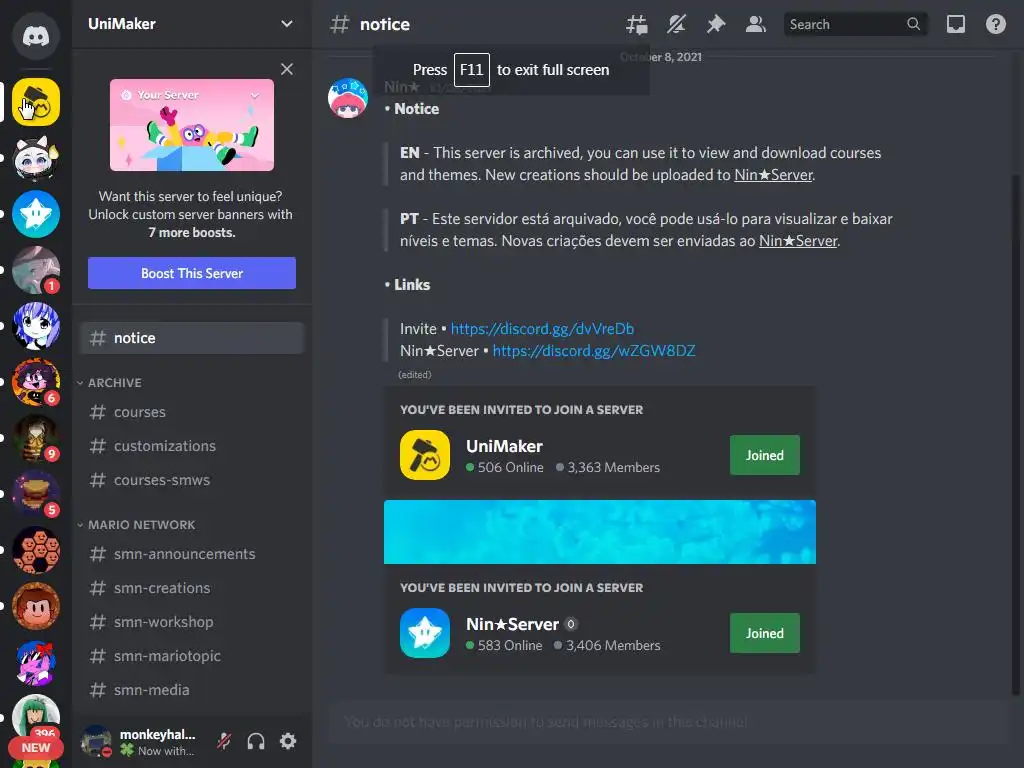Open the hexagon faces server icon

[36, 551]
